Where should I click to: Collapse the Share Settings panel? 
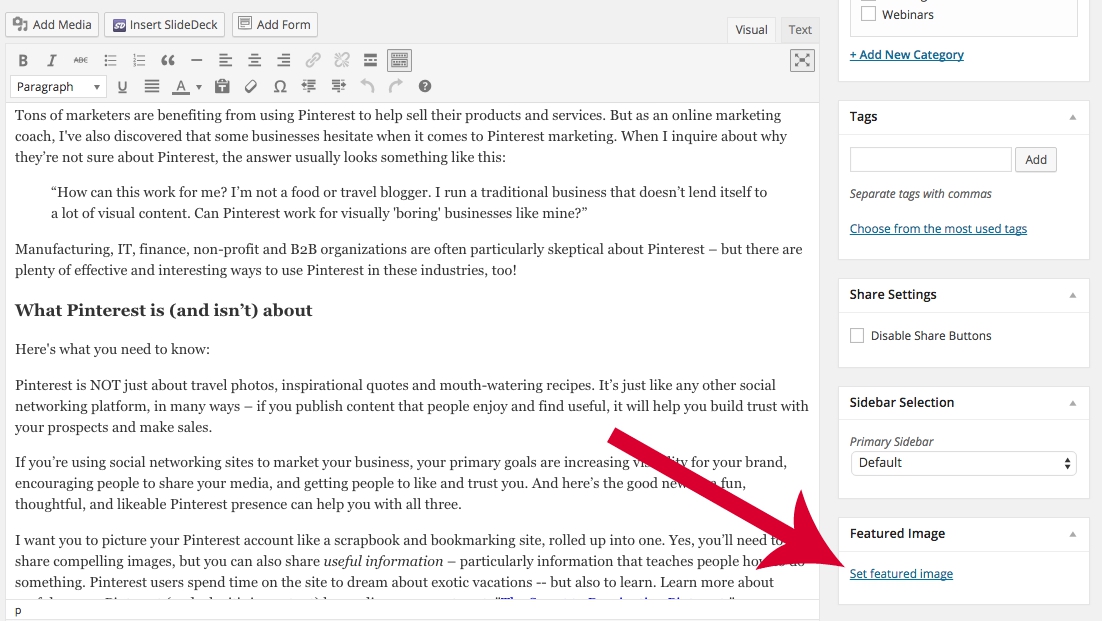1072,295
